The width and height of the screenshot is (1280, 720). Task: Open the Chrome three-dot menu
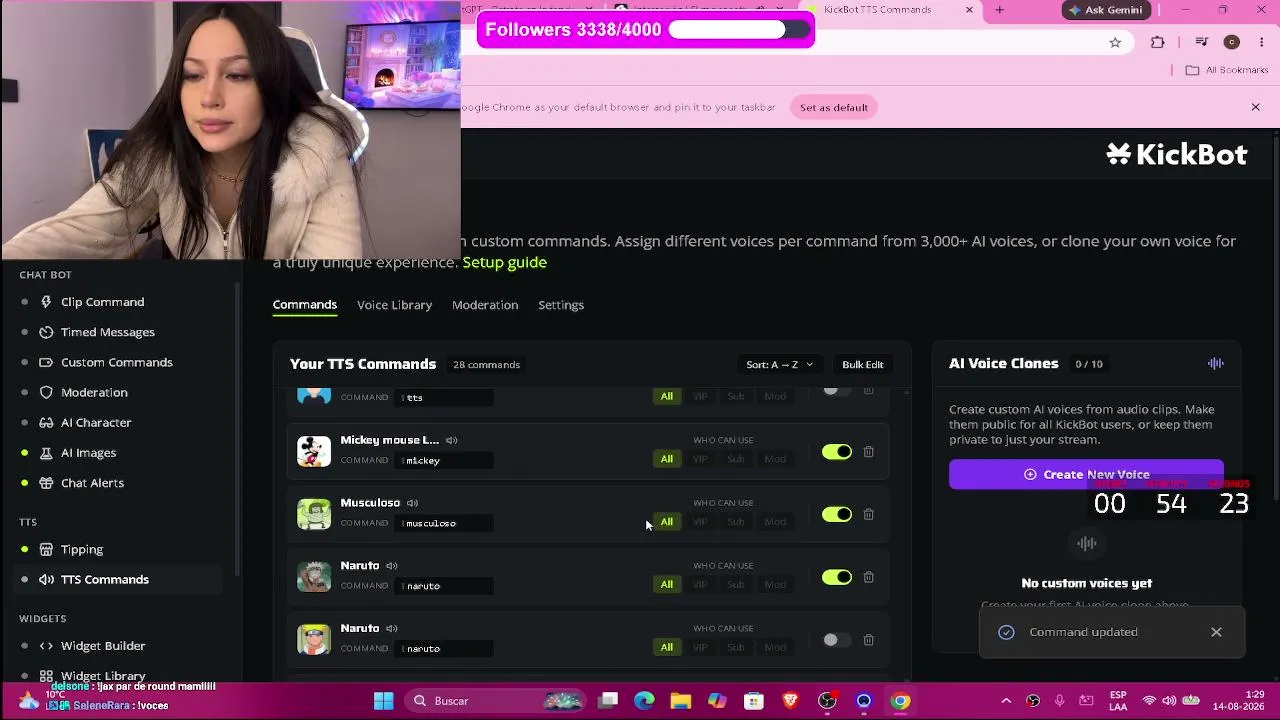coord(1261,42)
